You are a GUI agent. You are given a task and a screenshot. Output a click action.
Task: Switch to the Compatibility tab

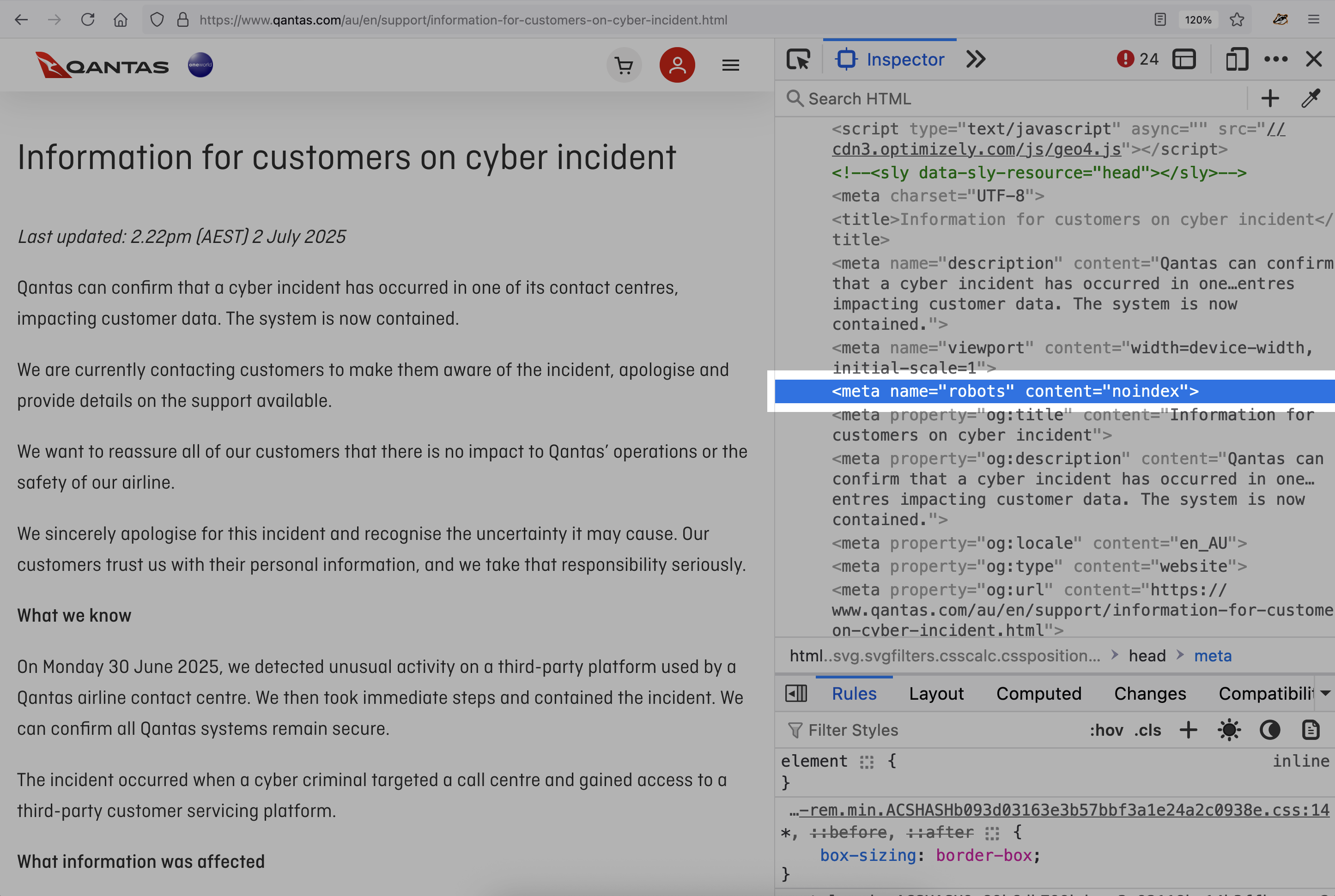click(1266, 694)
